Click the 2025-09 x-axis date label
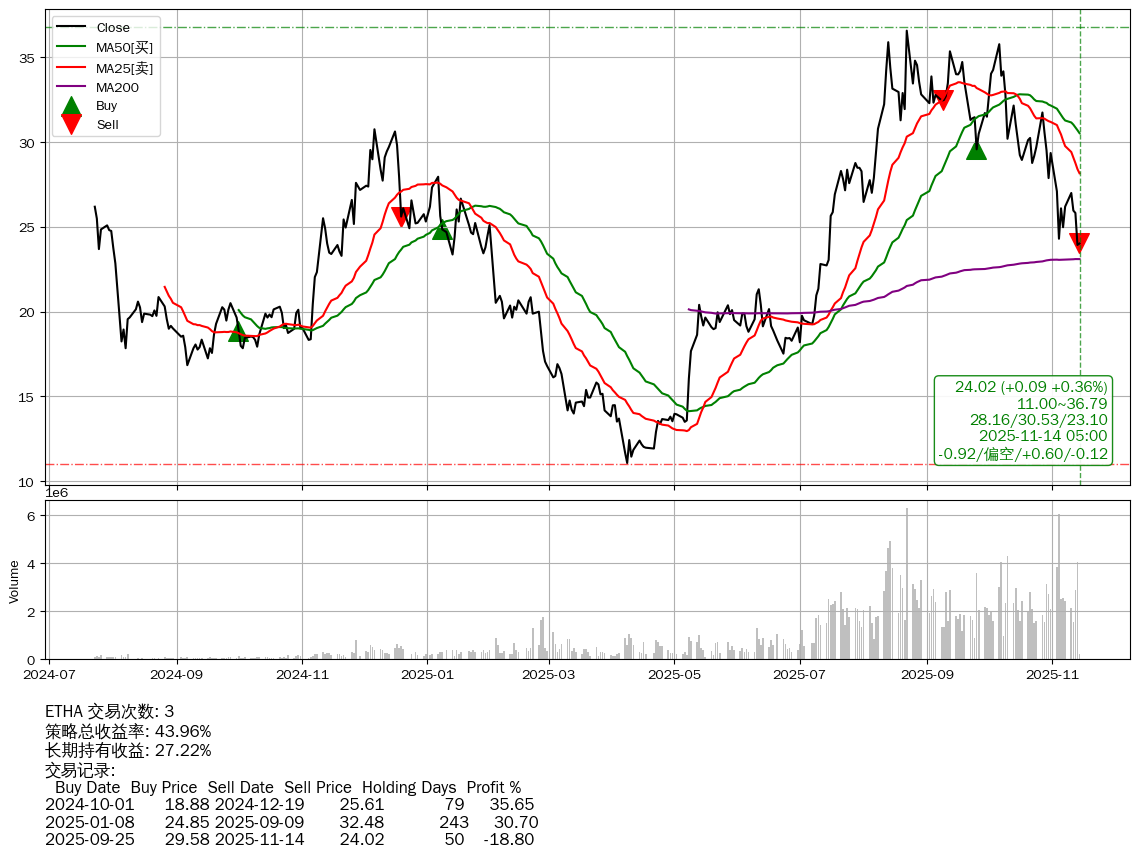The width and height of the screenshot is (1139, 857). 926,674
